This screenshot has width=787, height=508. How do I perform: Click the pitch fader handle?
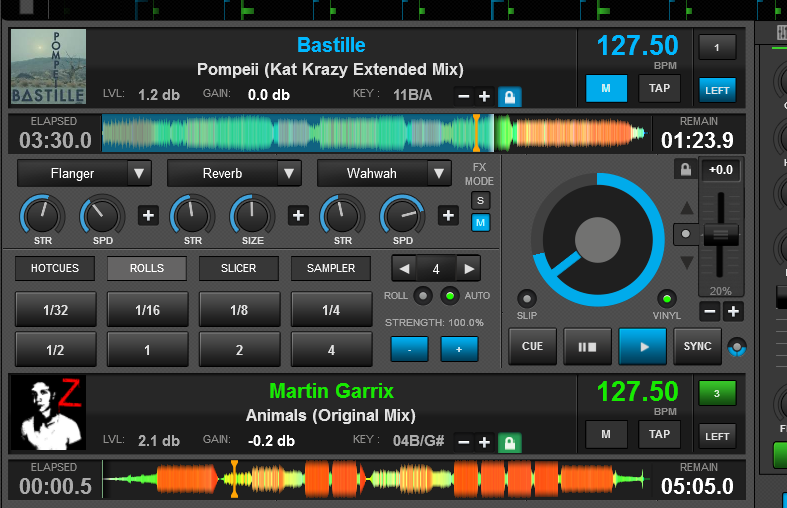pyautogui.click(x=721, y=234)
